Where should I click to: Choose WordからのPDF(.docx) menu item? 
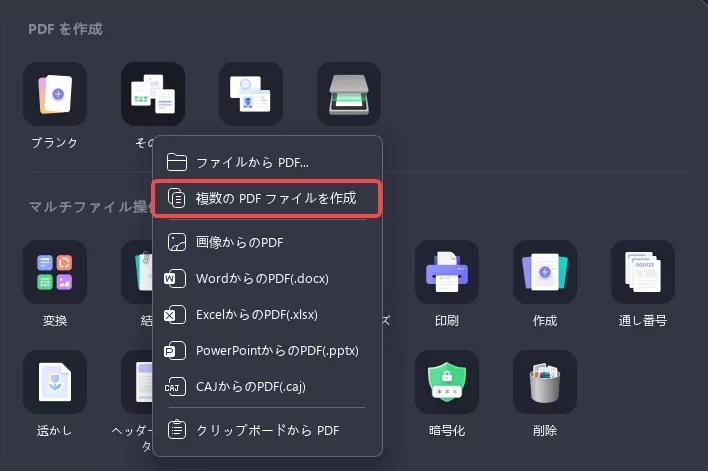click(267, 278)
